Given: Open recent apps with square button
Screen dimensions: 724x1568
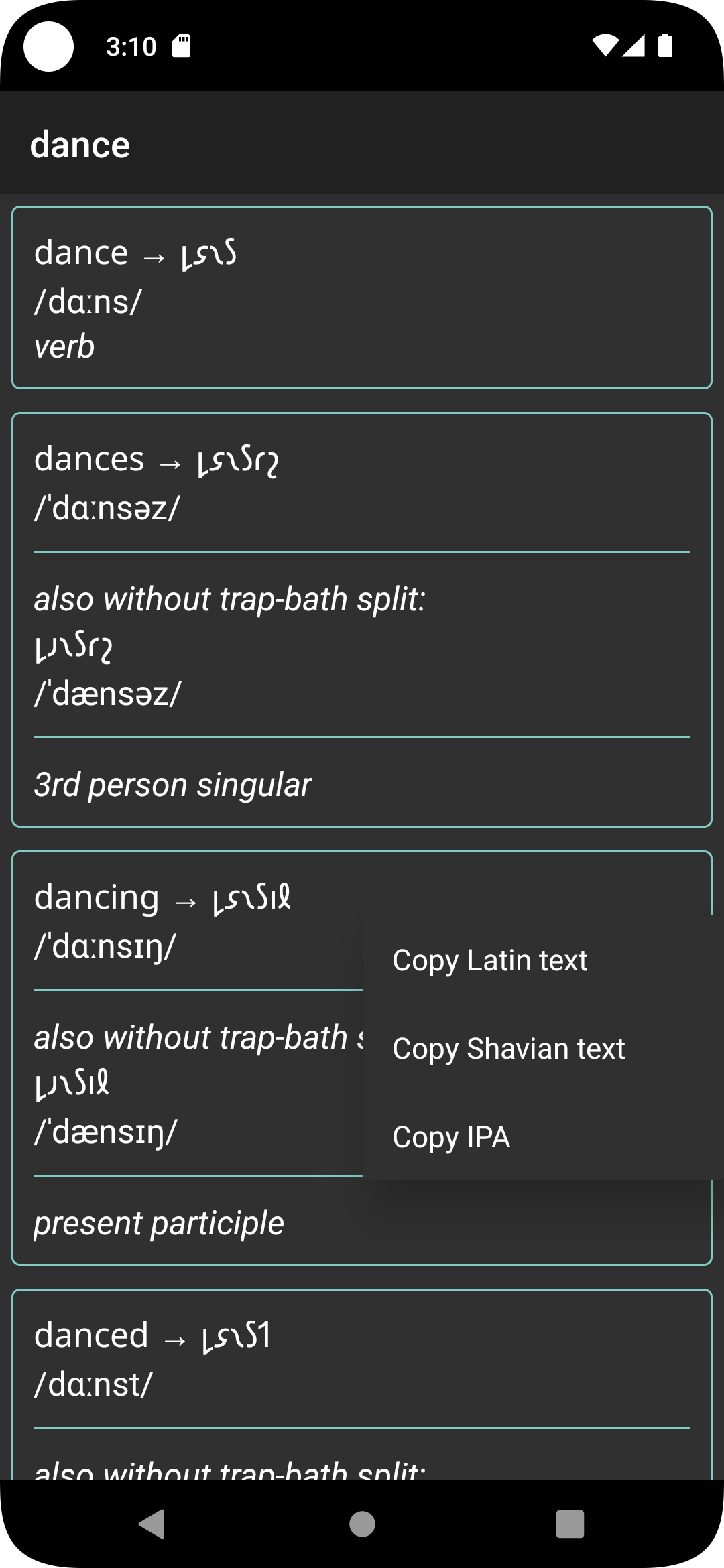Looking at the screenshot, I should point(570,1524).
